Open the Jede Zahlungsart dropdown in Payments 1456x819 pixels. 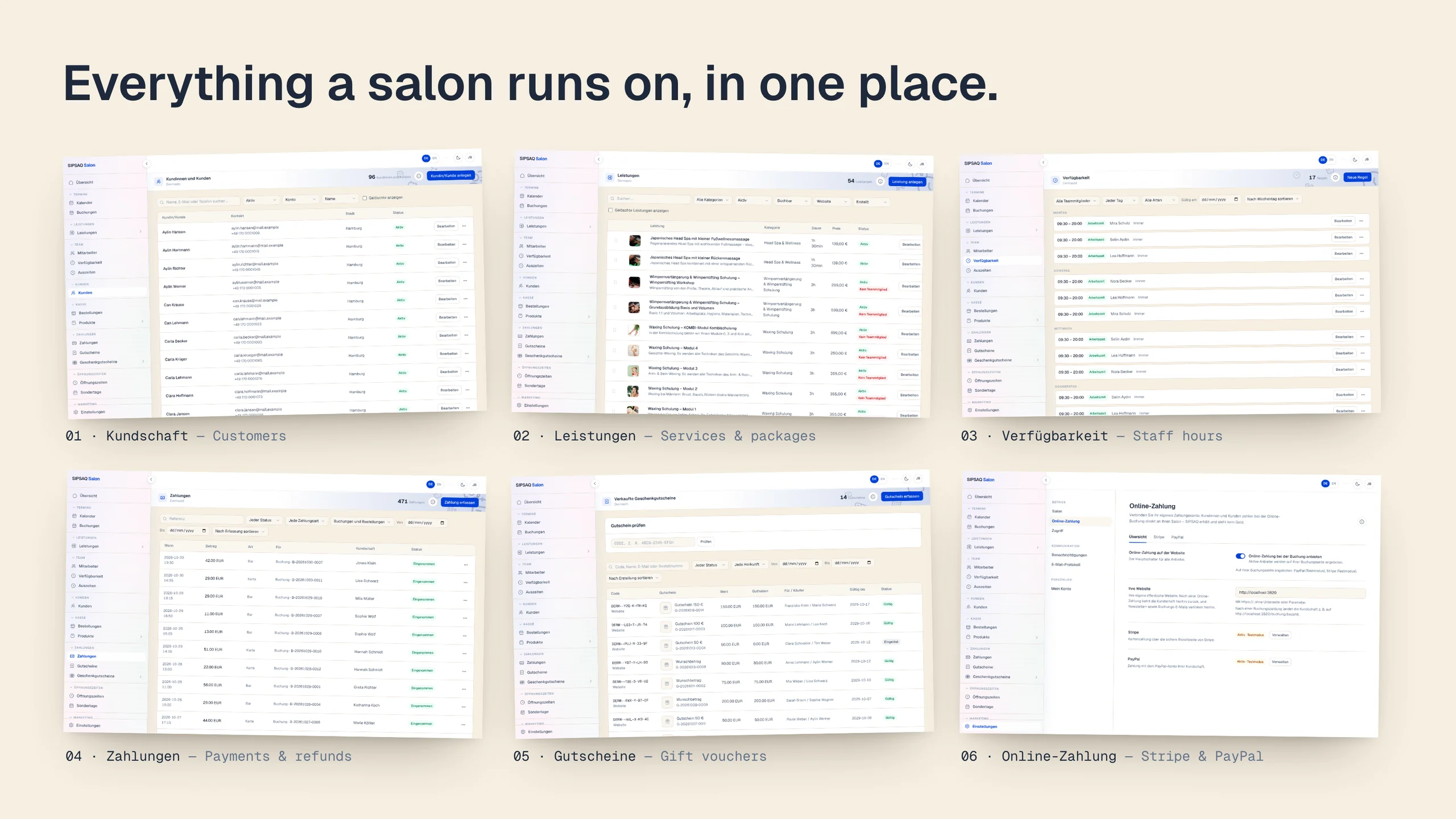pos(306,520)
